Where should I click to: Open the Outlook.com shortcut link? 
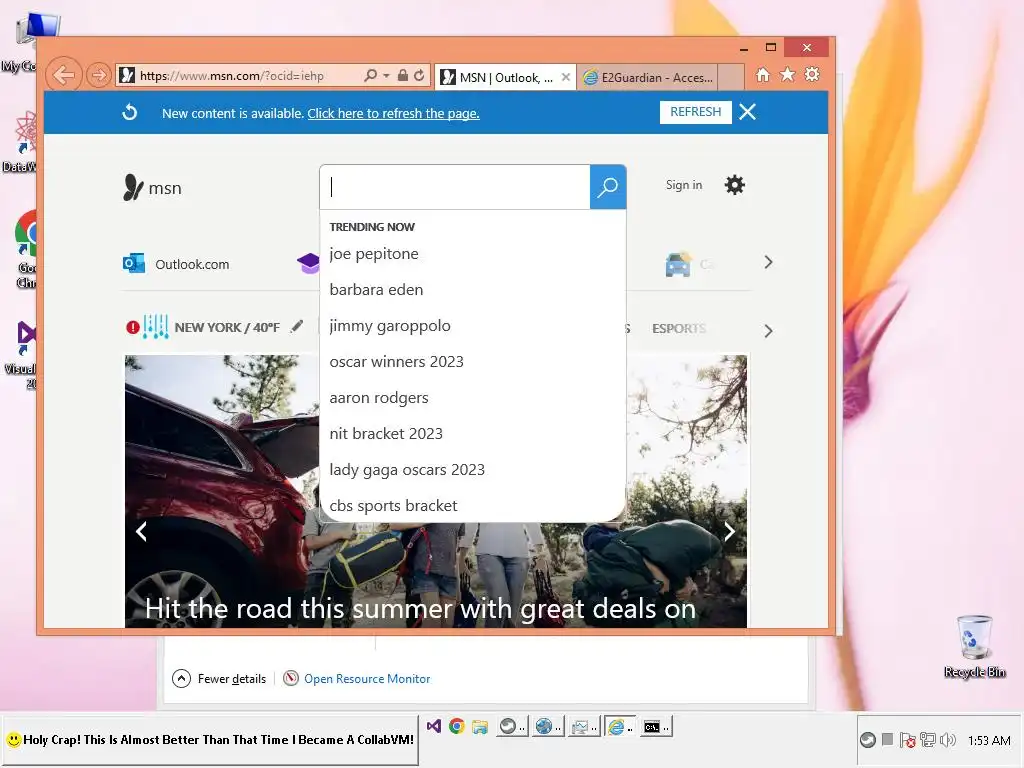tap(176, 264)
